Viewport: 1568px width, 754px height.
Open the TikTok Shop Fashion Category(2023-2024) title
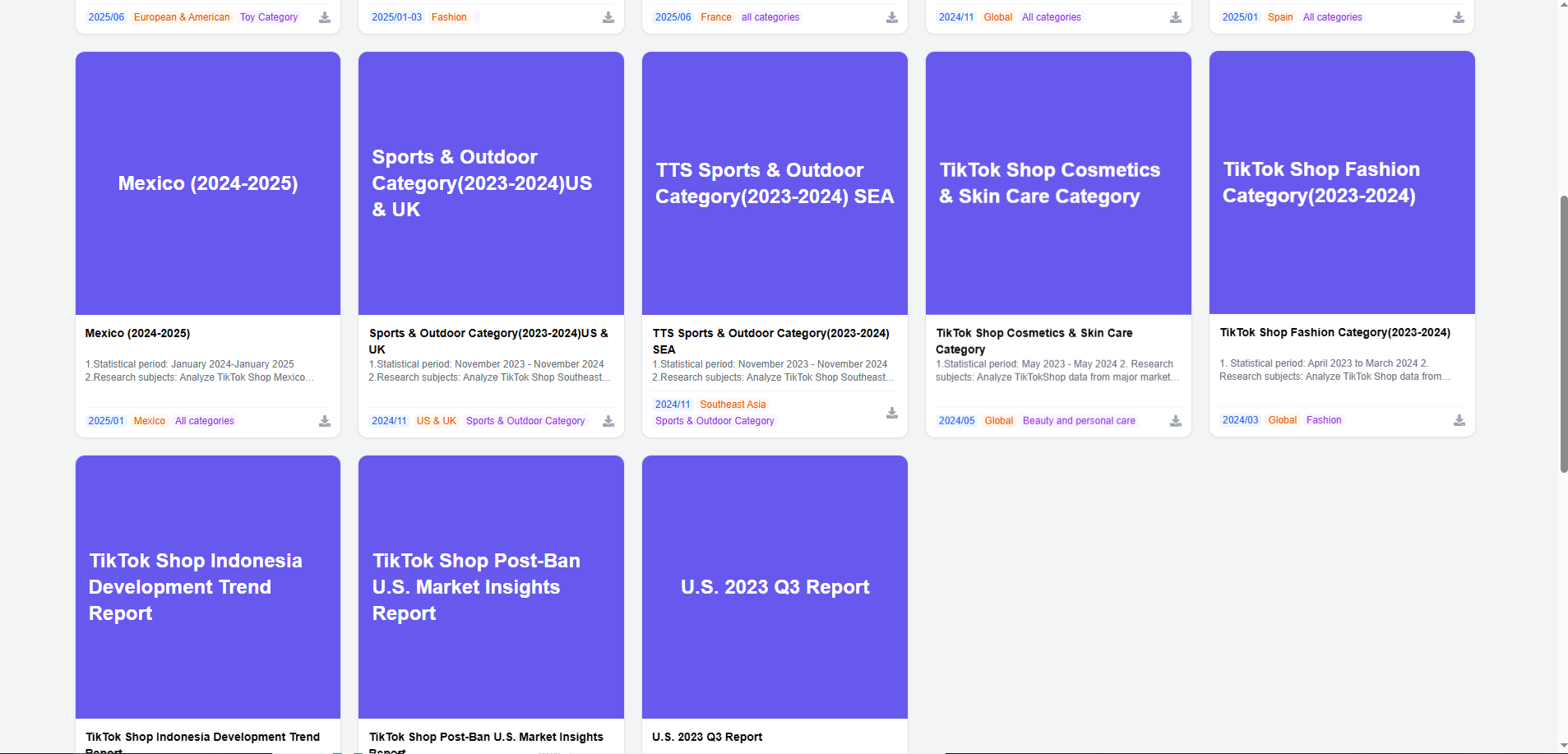coord(1334,333)
